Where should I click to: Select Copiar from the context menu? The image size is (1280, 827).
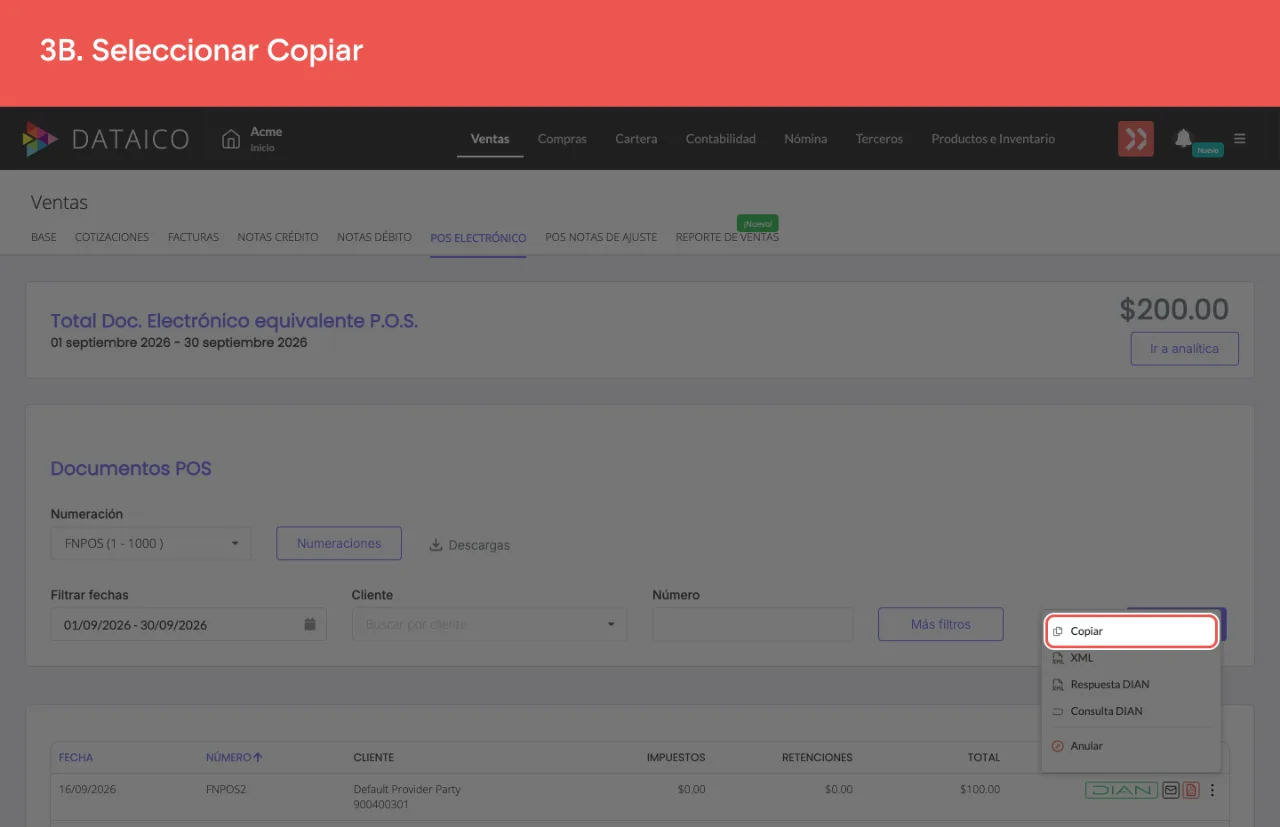pos(1131,631)
